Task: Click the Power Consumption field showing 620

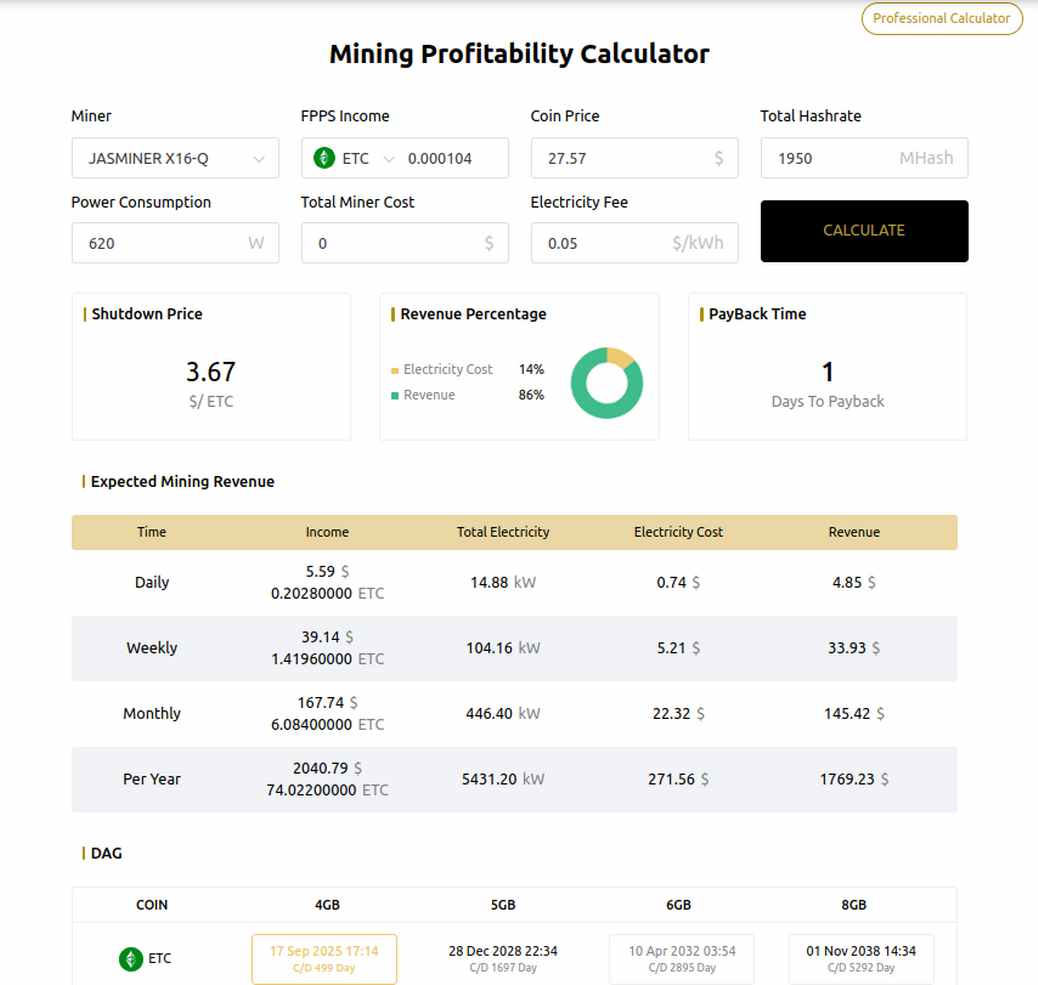Action: point(175,243)
